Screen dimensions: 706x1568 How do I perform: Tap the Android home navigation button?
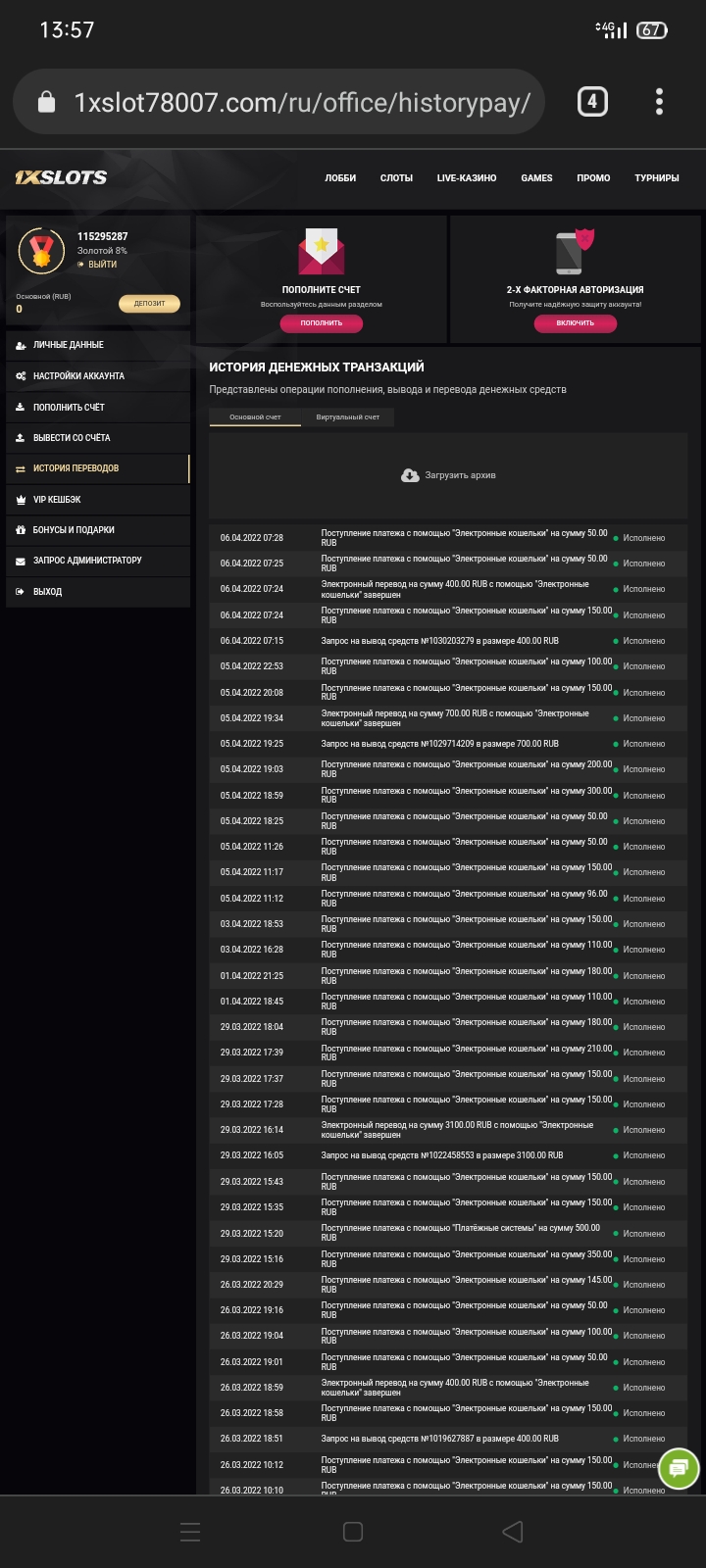[353, 1532]
